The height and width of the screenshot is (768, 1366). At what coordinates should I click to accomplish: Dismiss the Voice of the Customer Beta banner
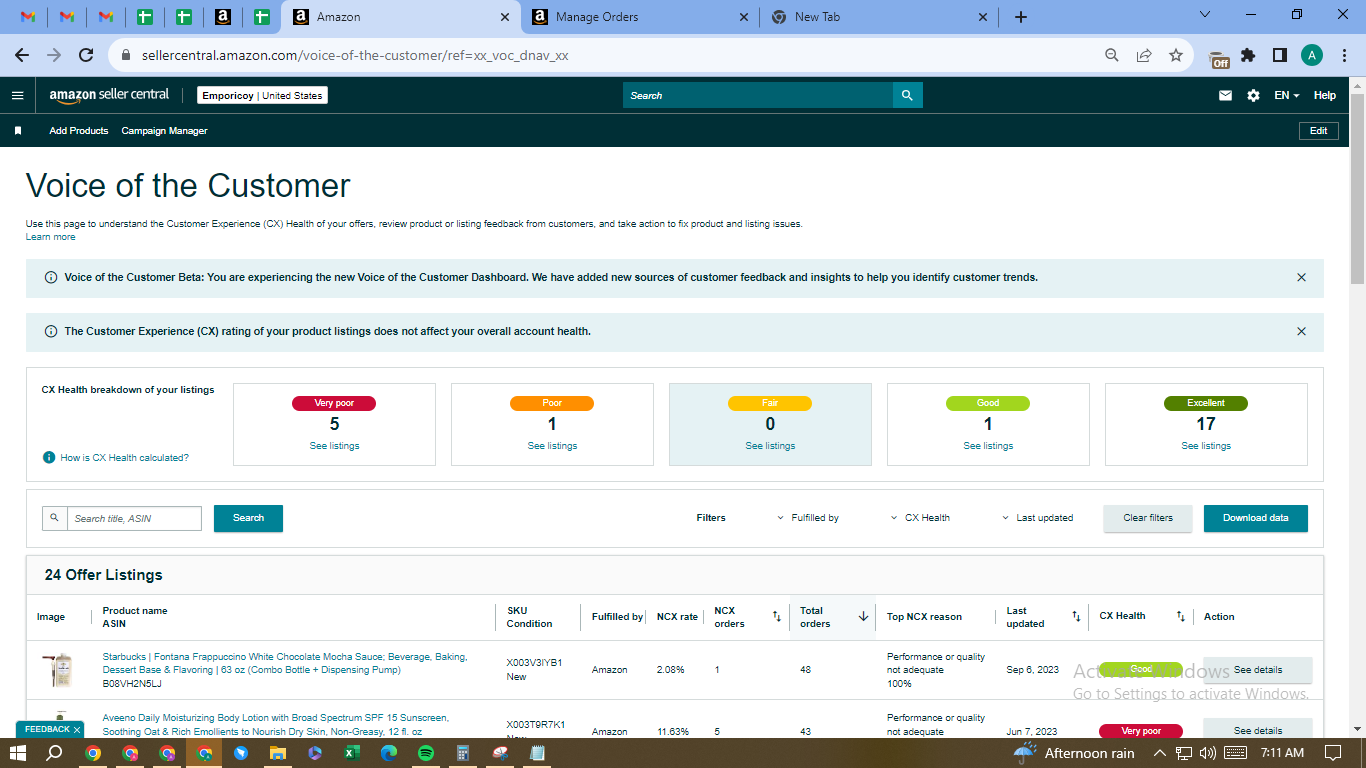1301,277
